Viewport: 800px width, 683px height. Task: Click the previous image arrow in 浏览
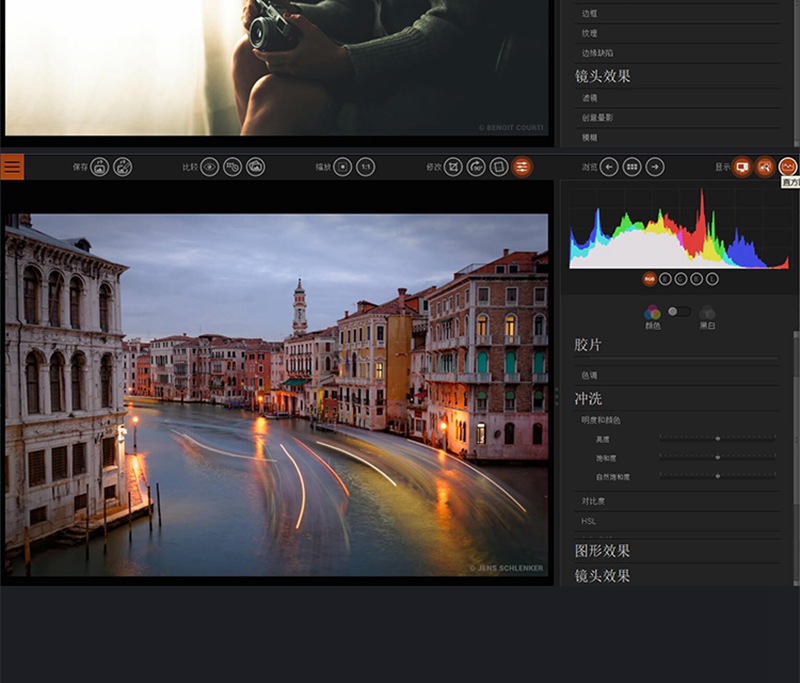click(610, 167)
